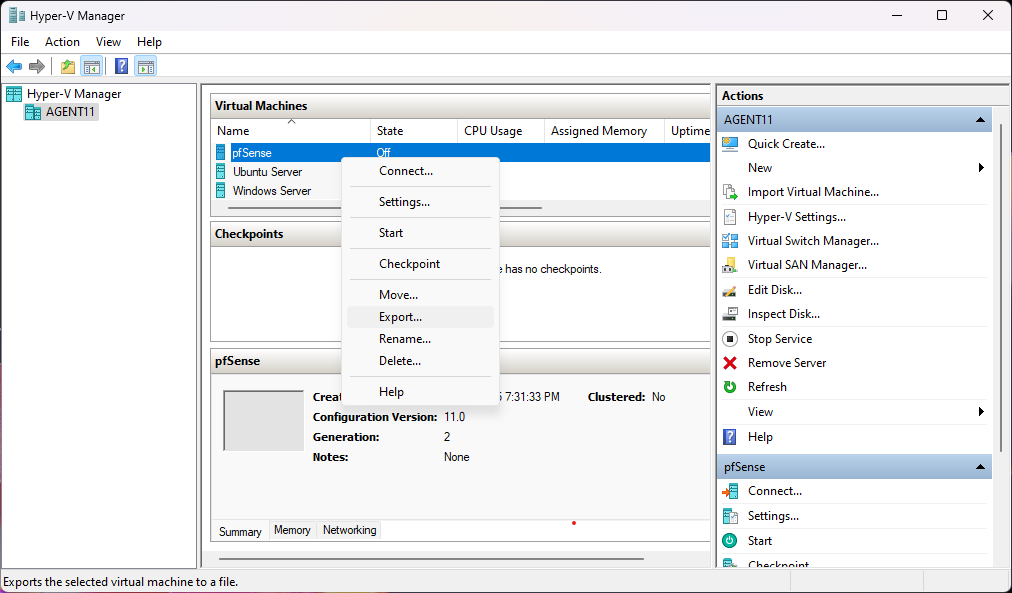Switch to the Networking tab
The height and width of the screenshot is (593, 1012).
[x=349, y=530]
